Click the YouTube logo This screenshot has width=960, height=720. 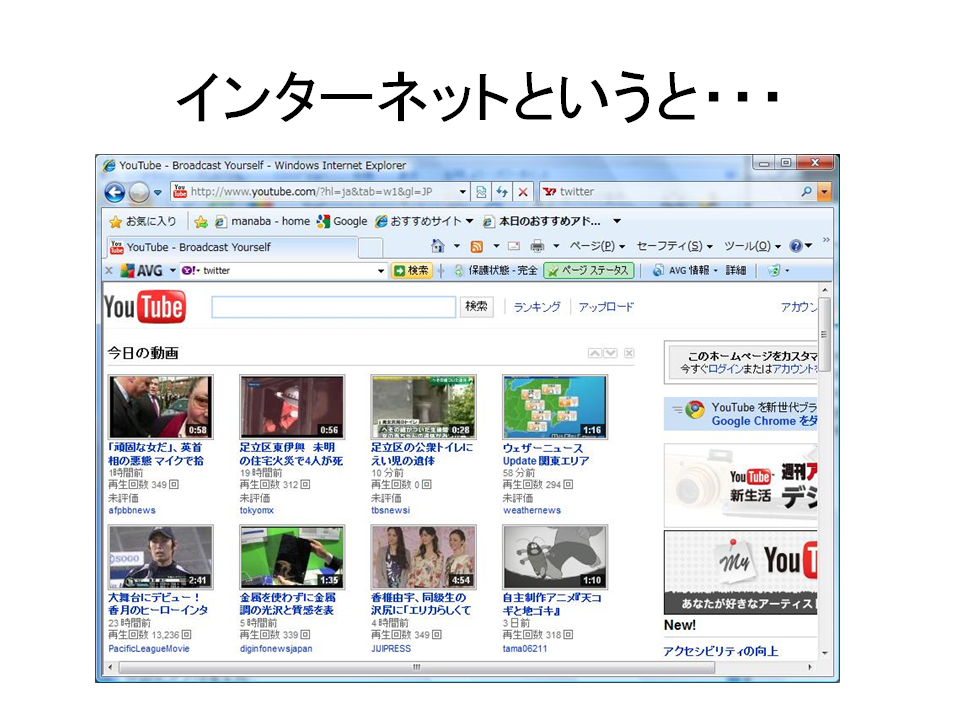click(x=144, y=307)
